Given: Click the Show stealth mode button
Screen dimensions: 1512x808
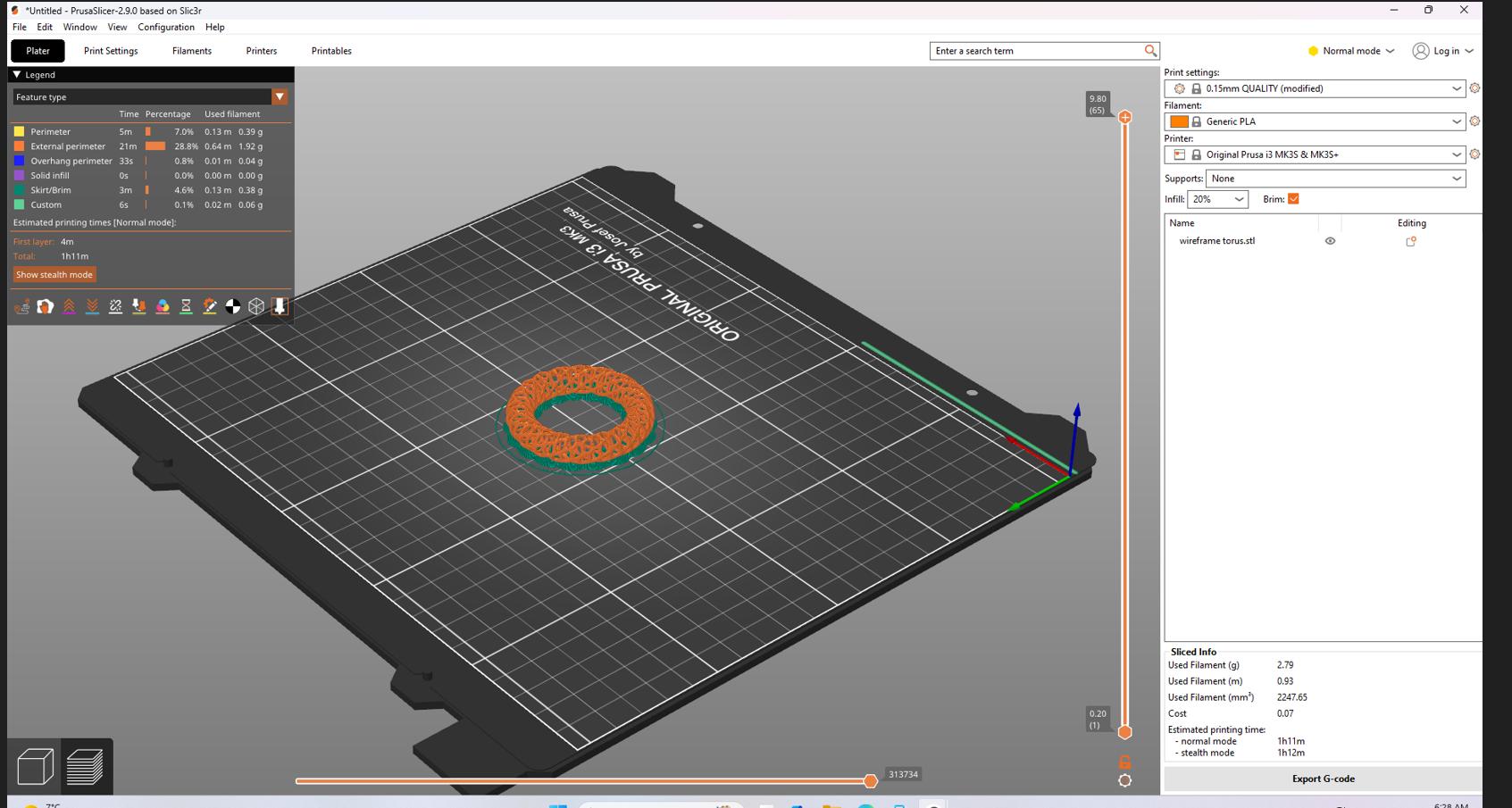Looking at the screenshot, I should click(x=54, y=275).
